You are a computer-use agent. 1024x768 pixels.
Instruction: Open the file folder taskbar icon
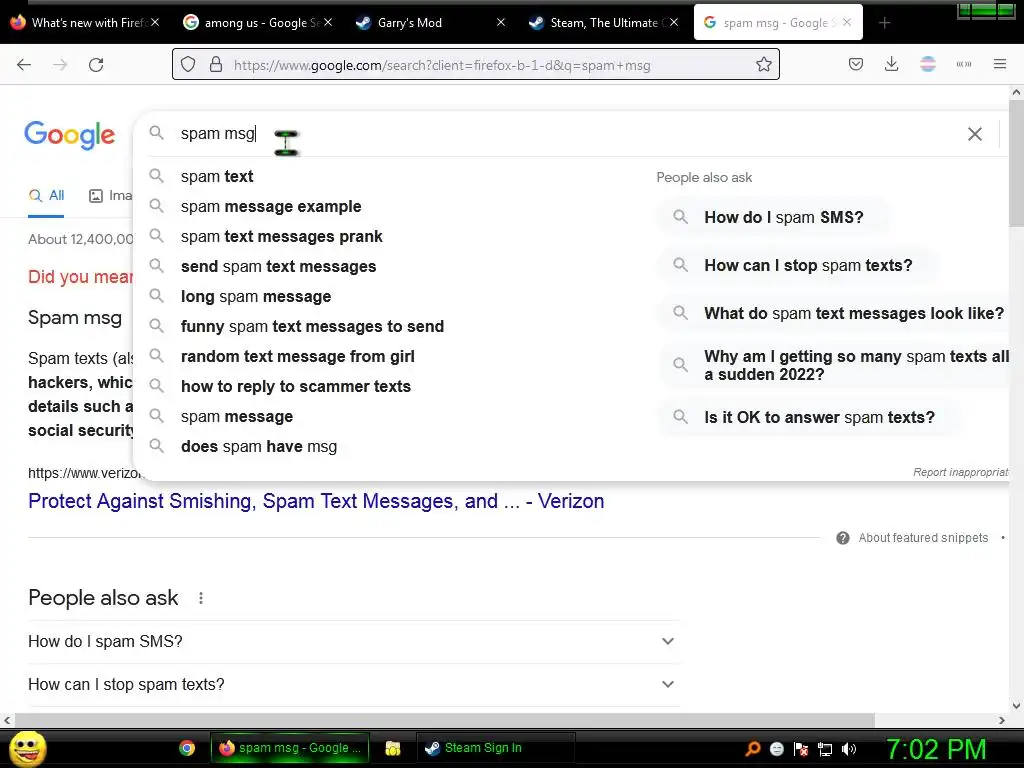click(392, 748)
